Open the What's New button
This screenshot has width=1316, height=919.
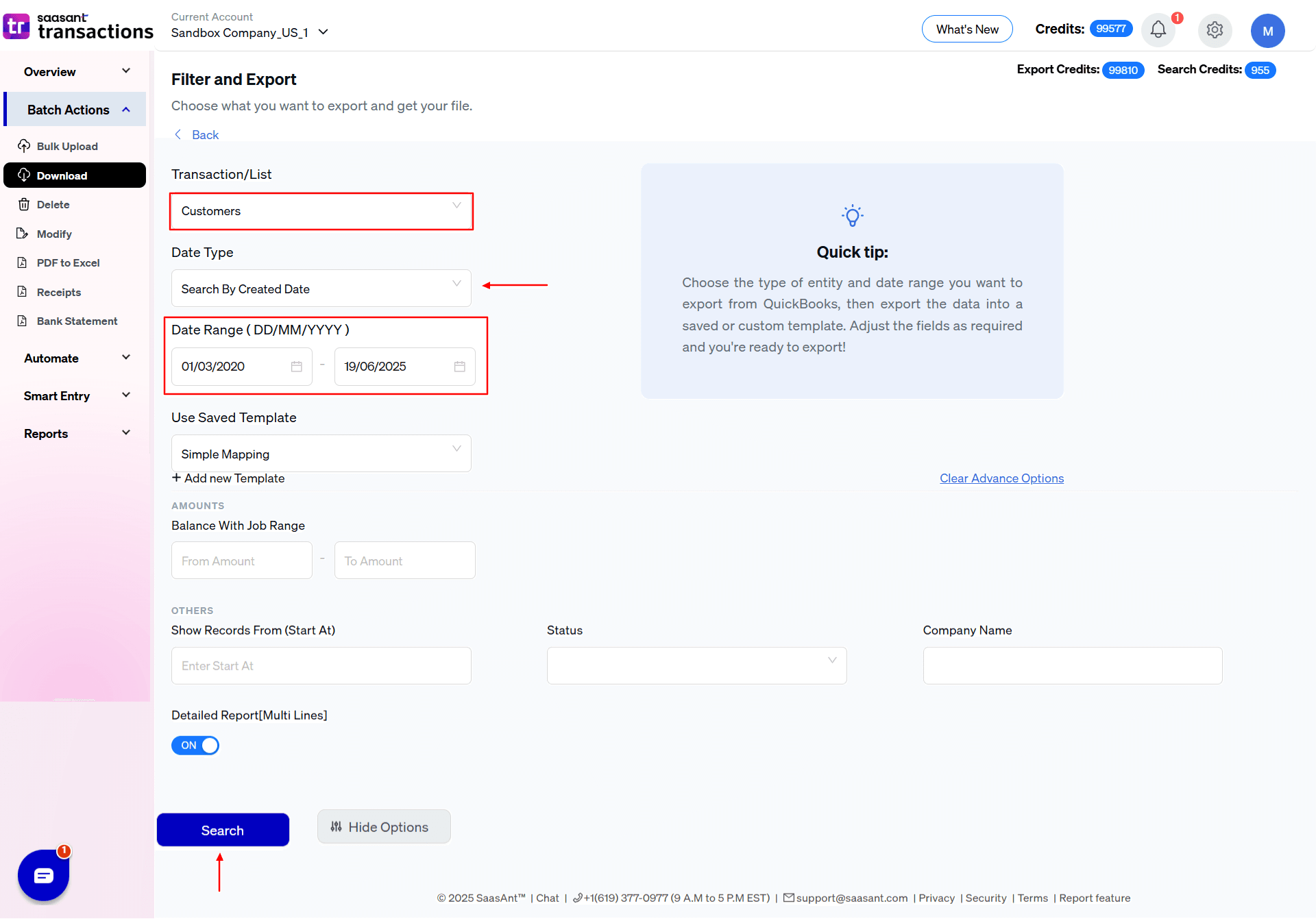click(967, 29)
